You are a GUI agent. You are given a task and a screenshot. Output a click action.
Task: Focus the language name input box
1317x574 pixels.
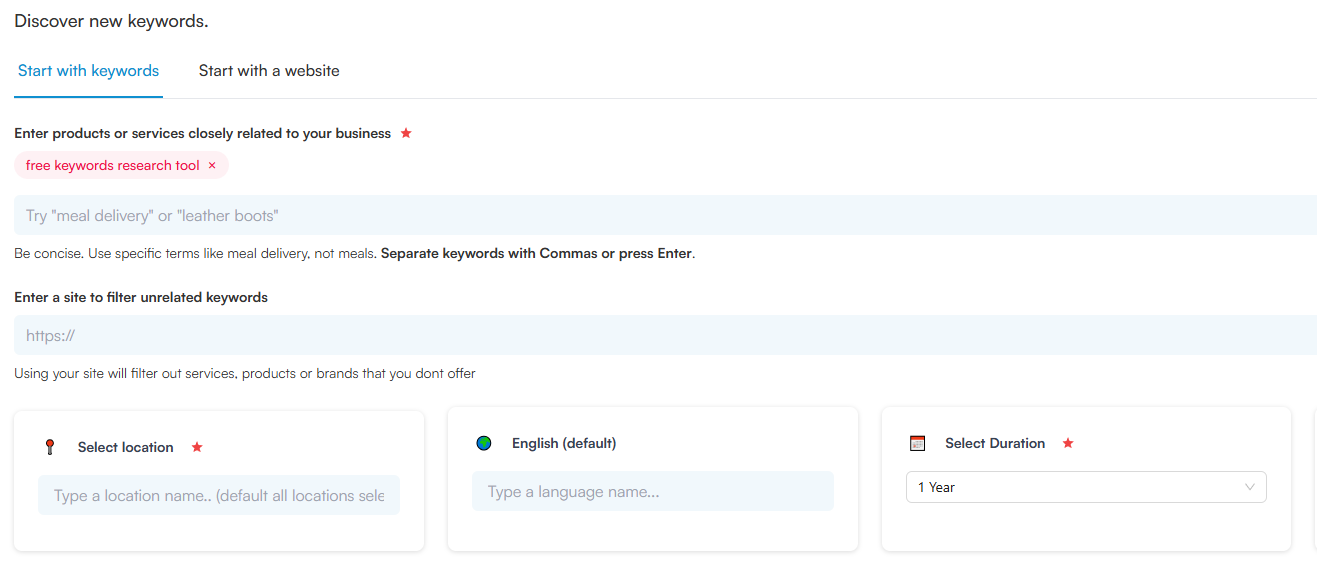pos(652,492)
